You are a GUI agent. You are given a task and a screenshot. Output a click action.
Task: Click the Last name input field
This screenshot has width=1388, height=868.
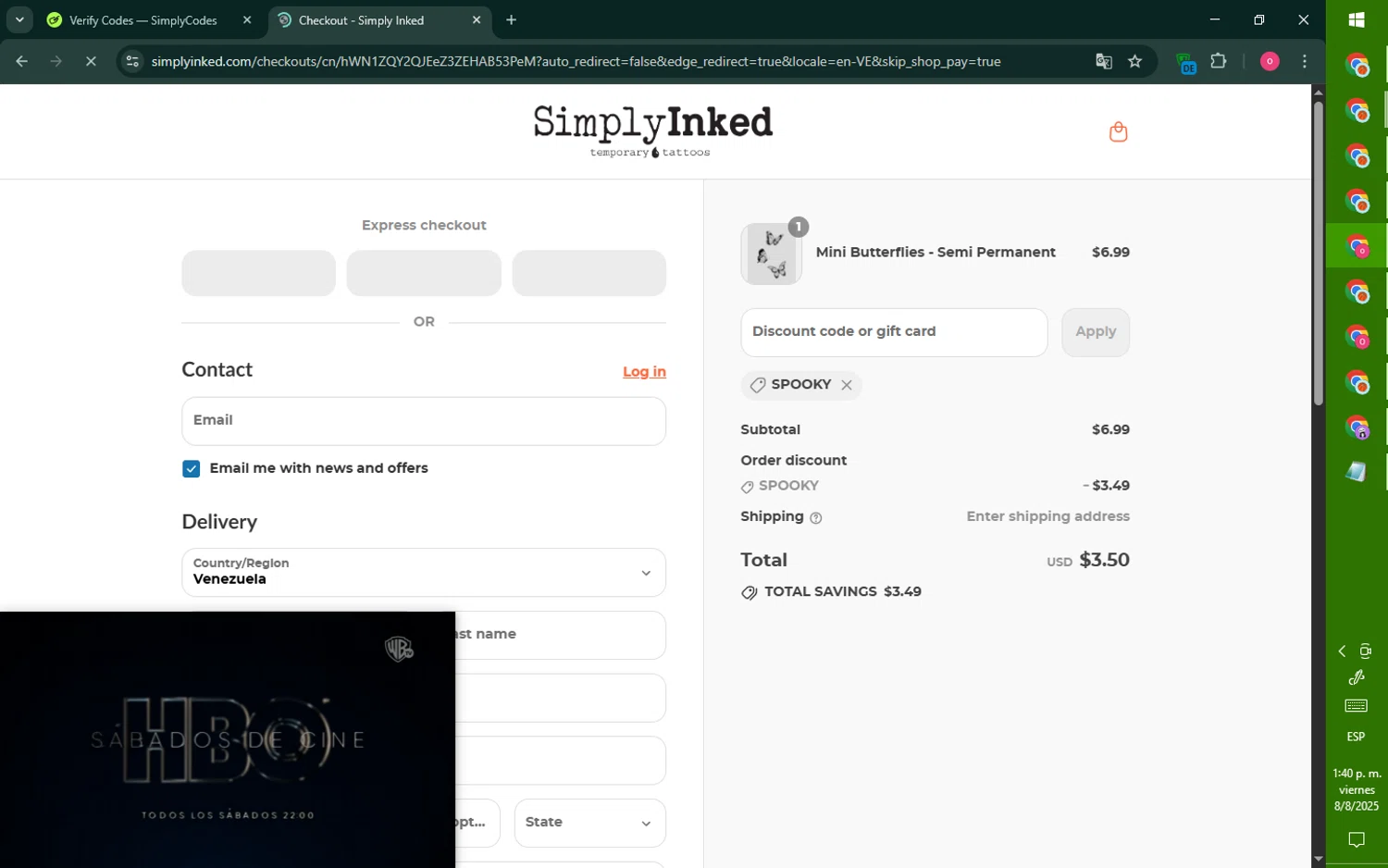(x=561, y=635)
